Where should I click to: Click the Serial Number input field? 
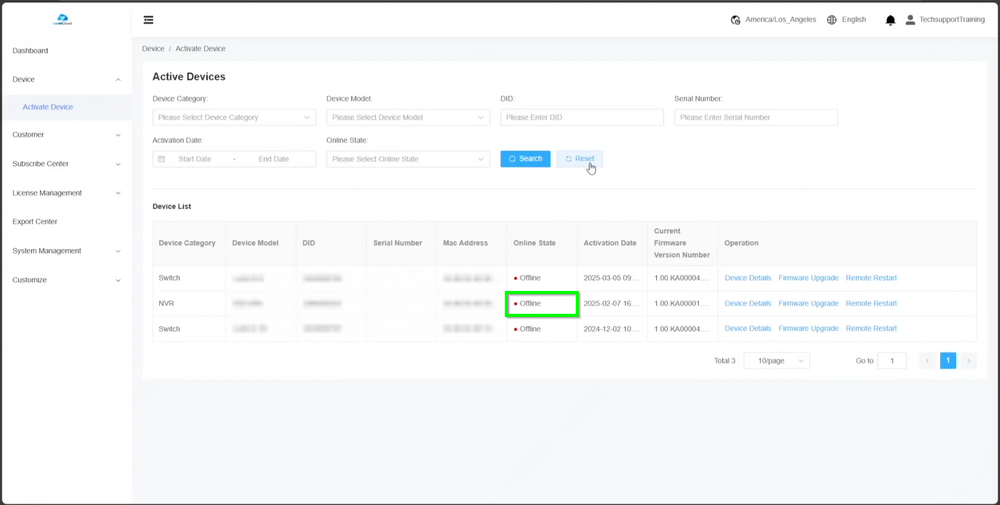[755, 117]
